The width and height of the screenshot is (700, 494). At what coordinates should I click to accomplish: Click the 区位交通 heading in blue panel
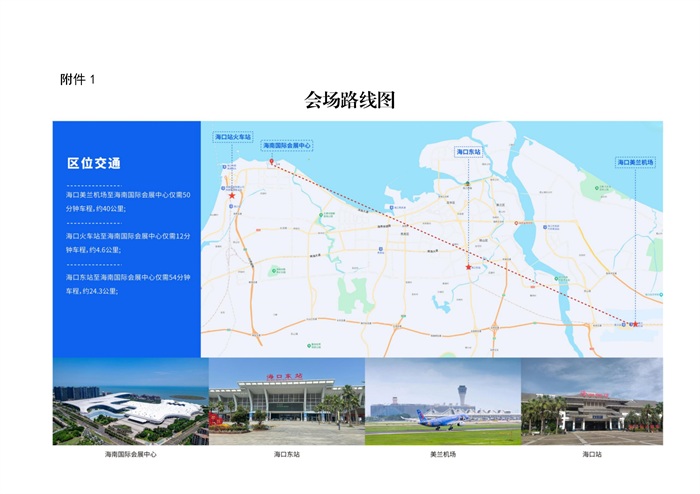point(94,163)
